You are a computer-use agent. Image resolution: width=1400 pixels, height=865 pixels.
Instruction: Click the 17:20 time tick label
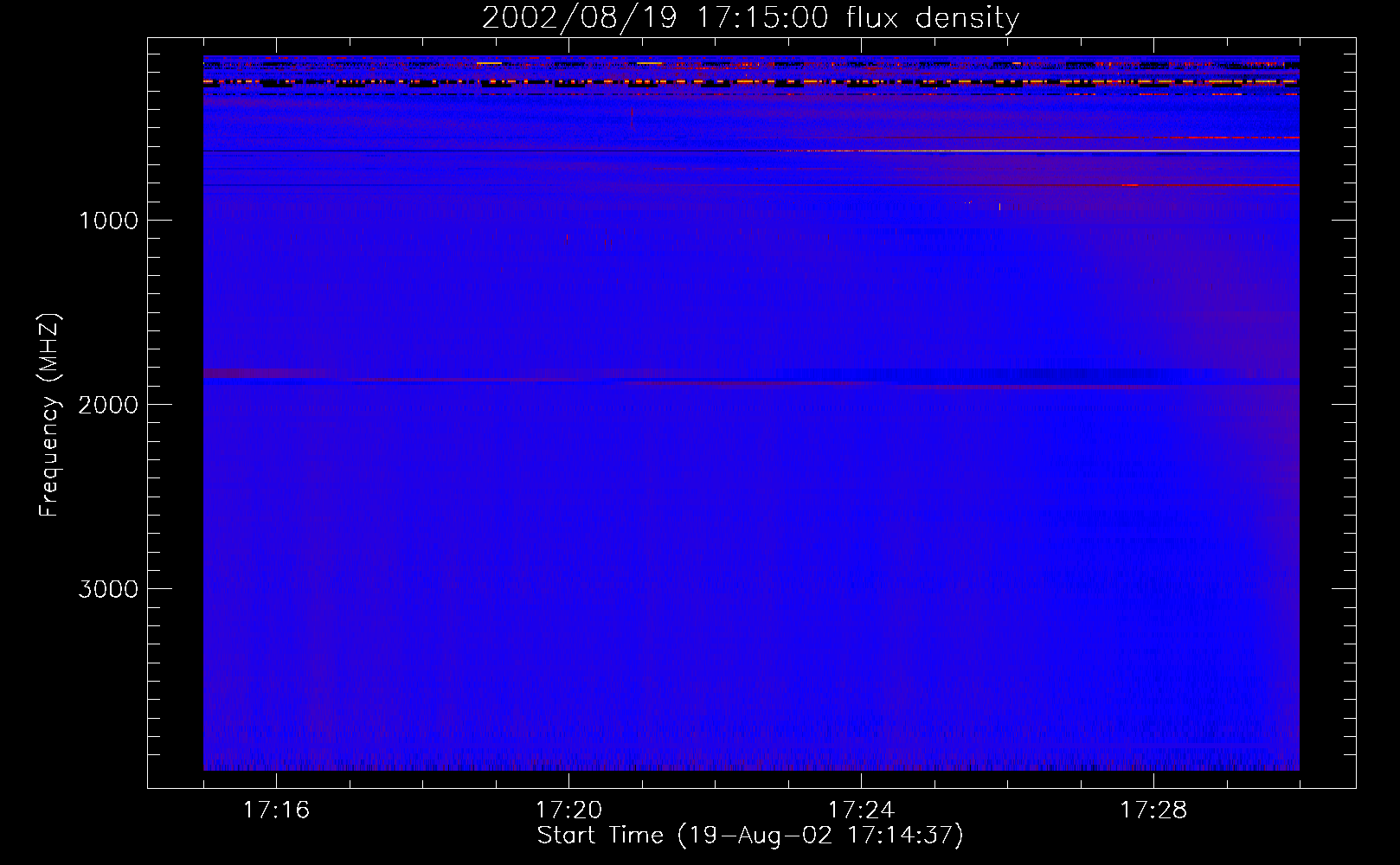click(568, 811)
